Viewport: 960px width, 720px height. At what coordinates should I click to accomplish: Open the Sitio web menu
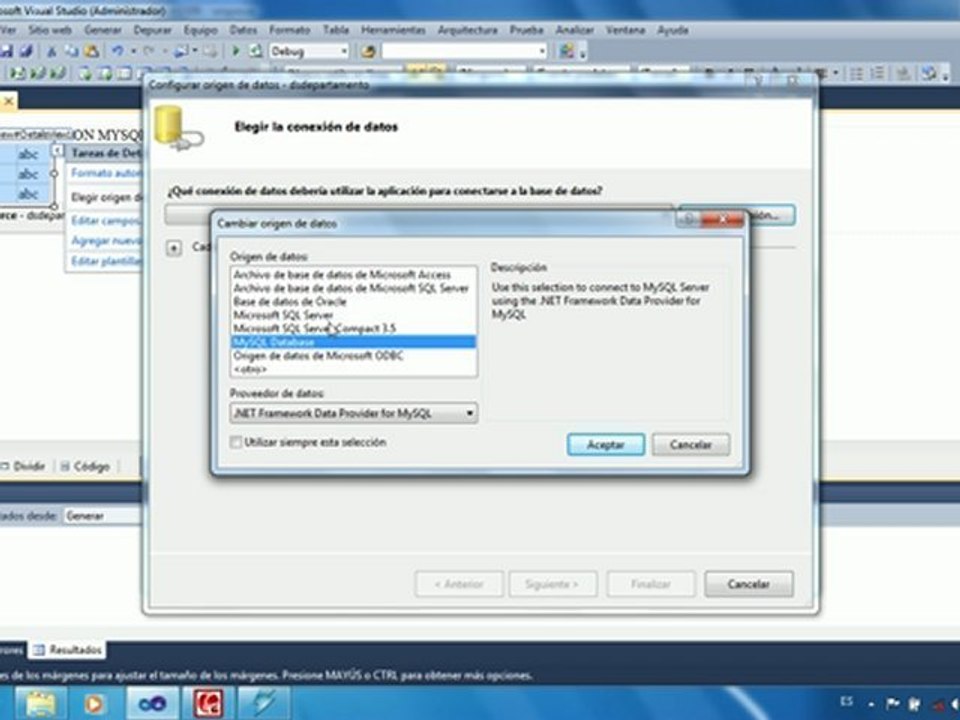(50, 30)
